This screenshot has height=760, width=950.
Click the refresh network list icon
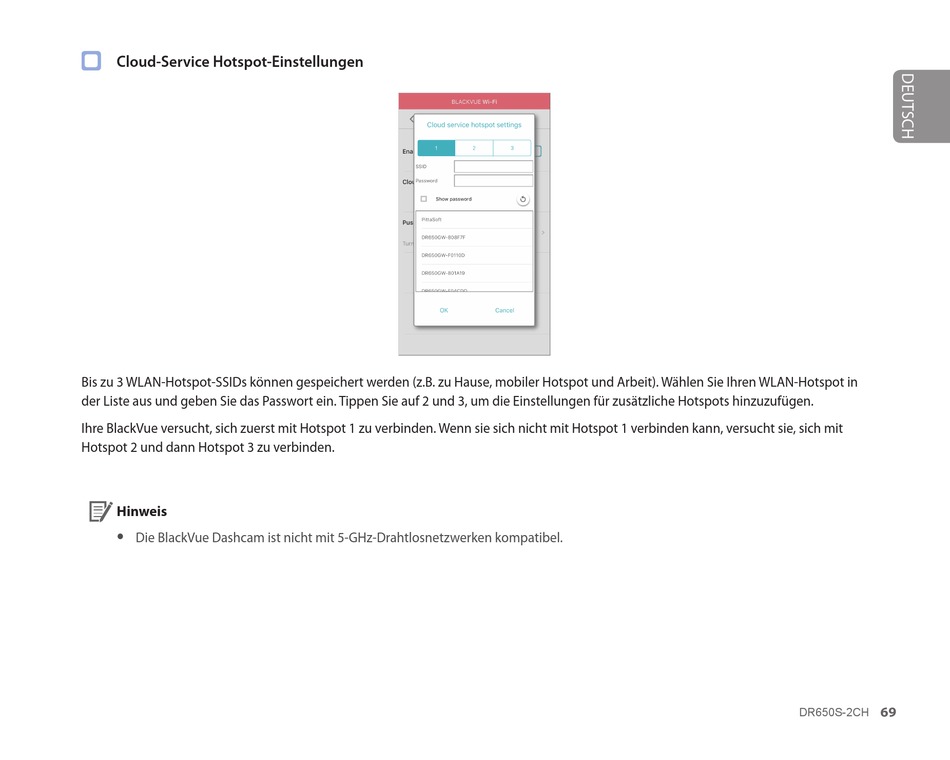click(523, 199)
